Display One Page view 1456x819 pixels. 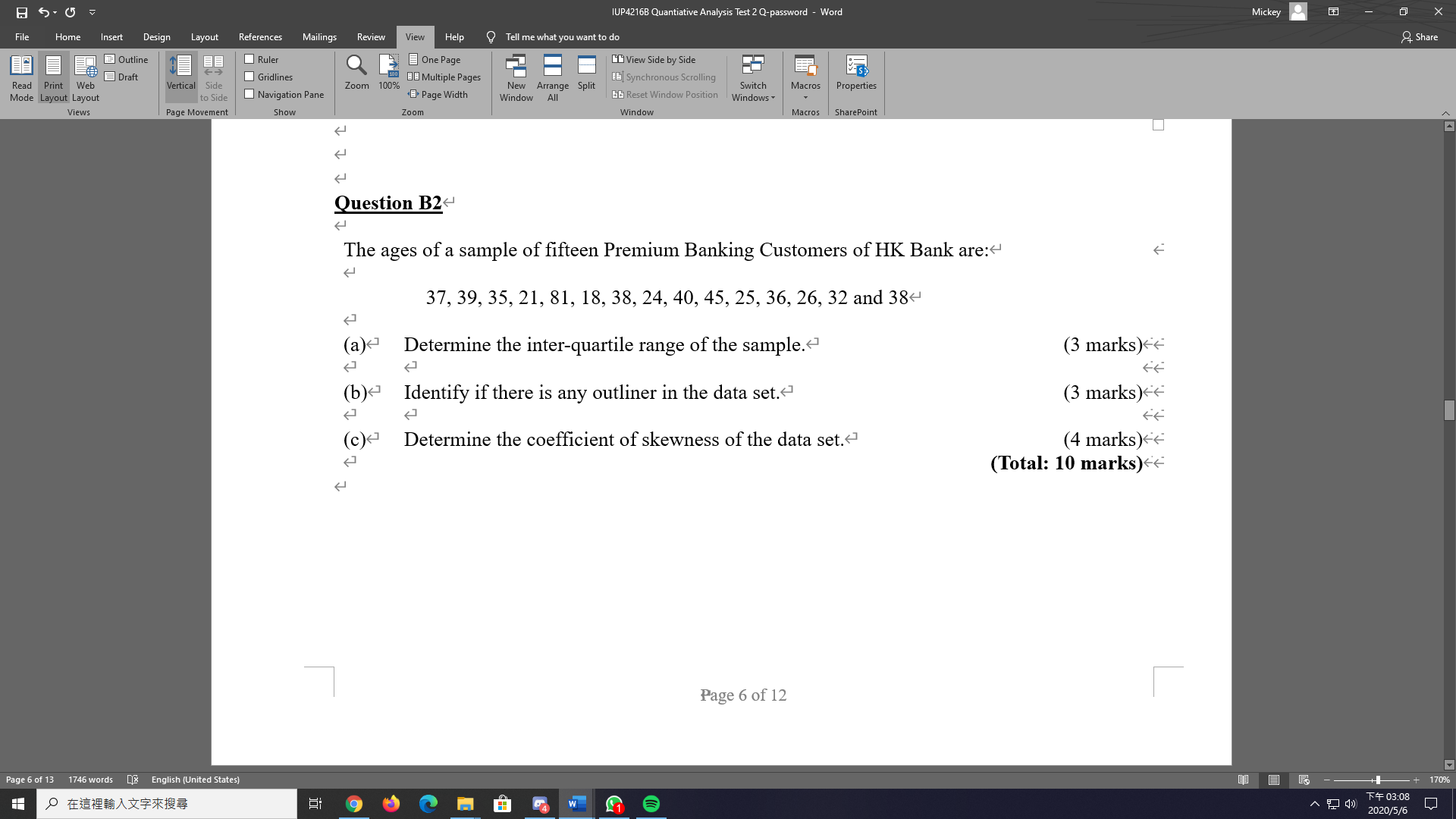[436, 59]
